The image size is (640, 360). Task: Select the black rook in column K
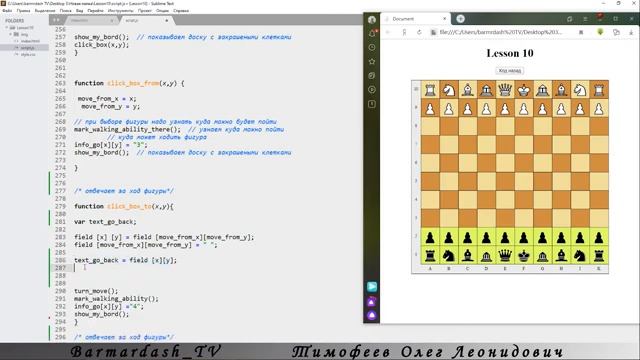tap(599, 256)
